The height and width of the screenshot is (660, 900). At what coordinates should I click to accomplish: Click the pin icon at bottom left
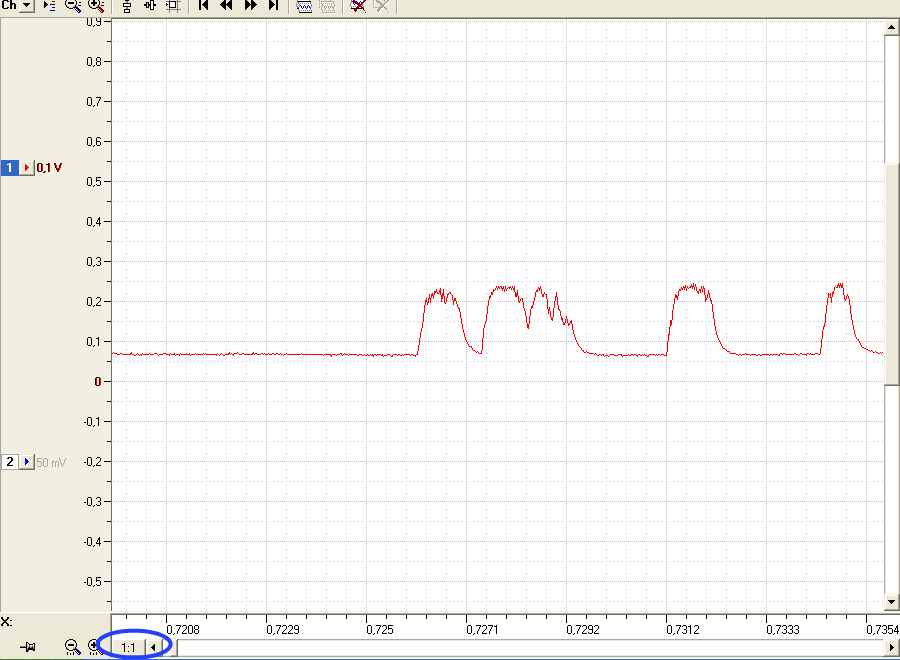point(28,647)
